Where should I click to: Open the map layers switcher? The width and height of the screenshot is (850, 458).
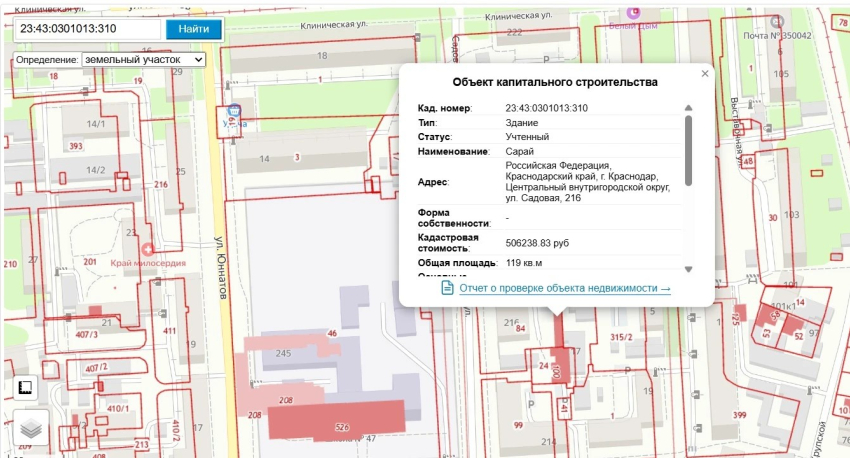coord(31,429)
